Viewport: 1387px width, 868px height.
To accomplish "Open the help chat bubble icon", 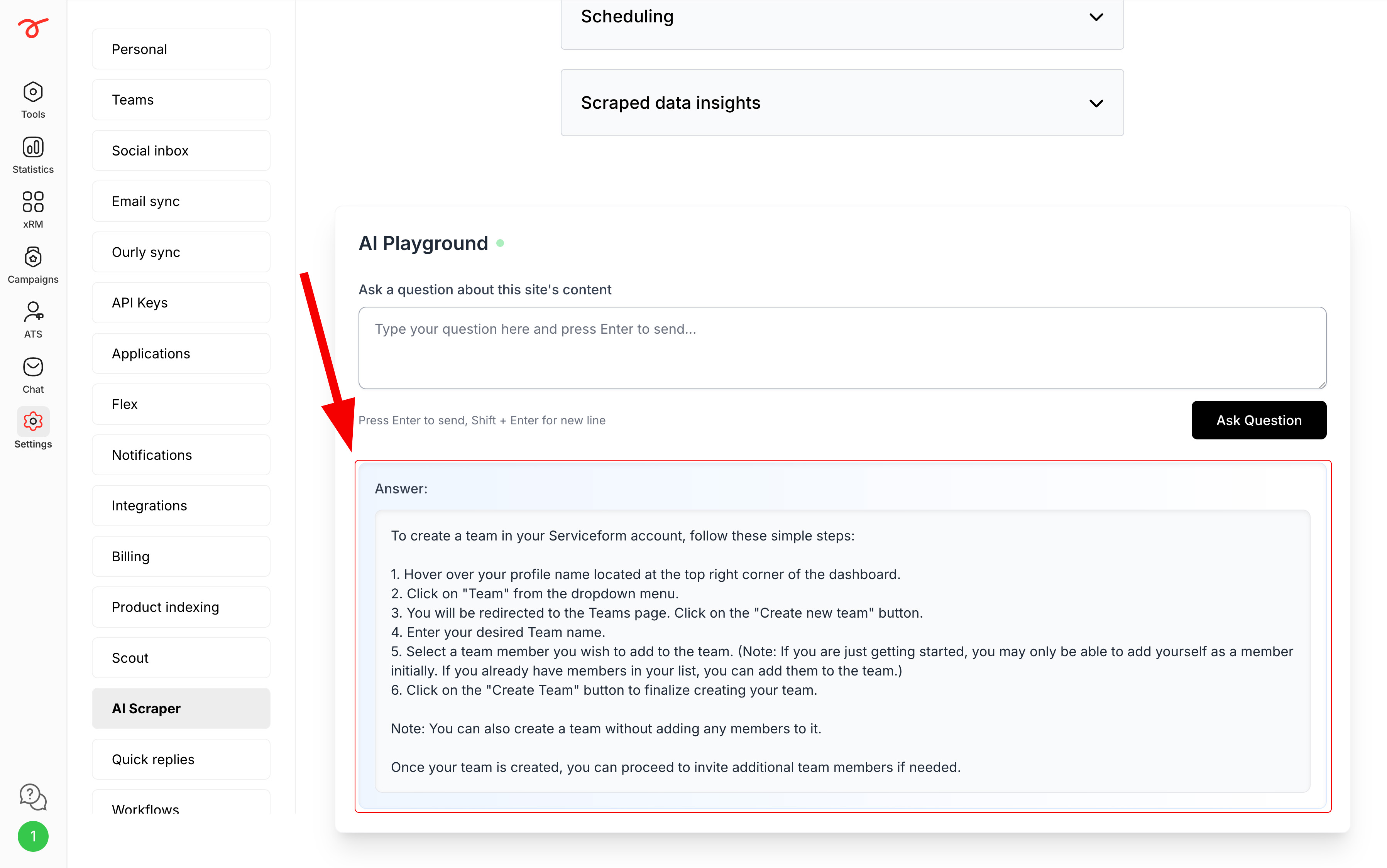I will (33, 797).
